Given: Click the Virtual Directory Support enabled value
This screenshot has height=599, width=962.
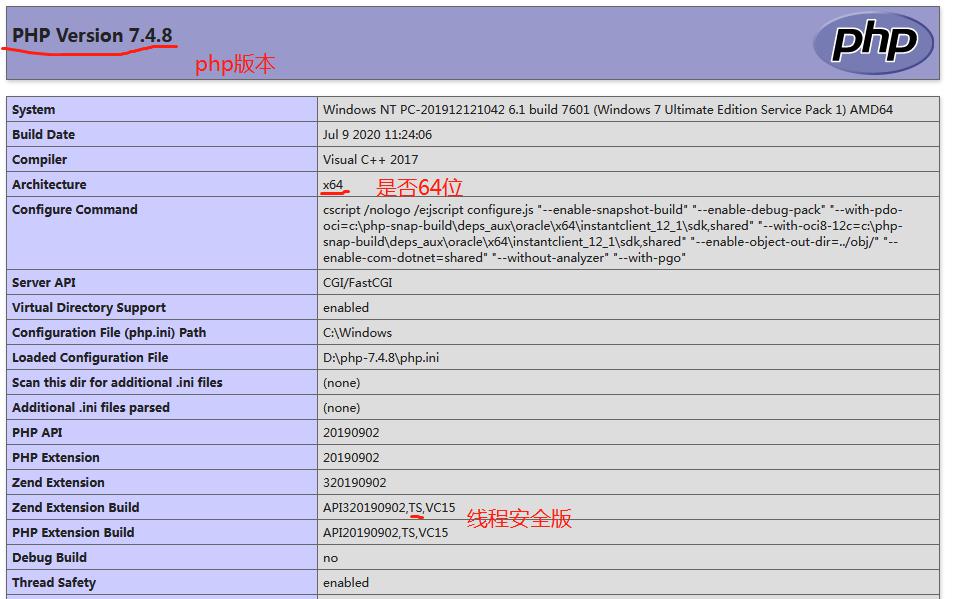Looking at the screenshot, I should tap(345, 307).
